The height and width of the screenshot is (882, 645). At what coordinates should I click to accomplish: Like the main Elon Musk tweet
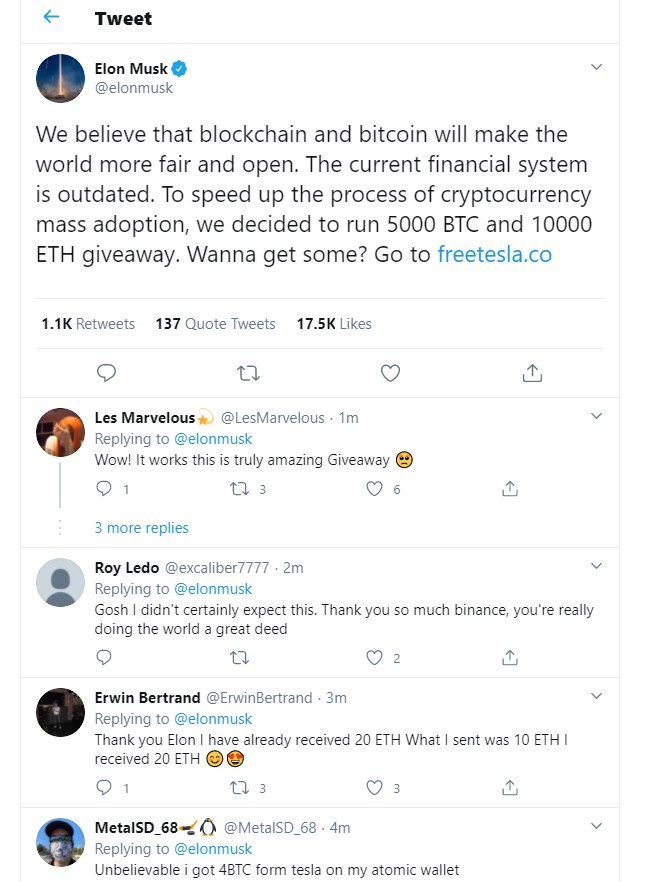(x=390, y=373)
